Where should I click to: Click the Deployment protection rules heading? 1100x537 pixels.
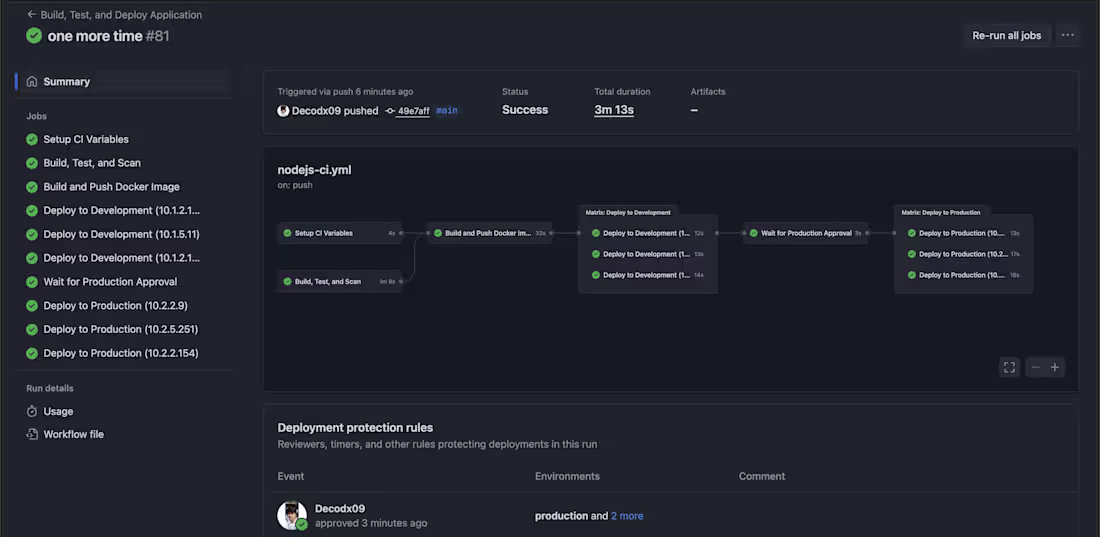(x=355, y=427)
